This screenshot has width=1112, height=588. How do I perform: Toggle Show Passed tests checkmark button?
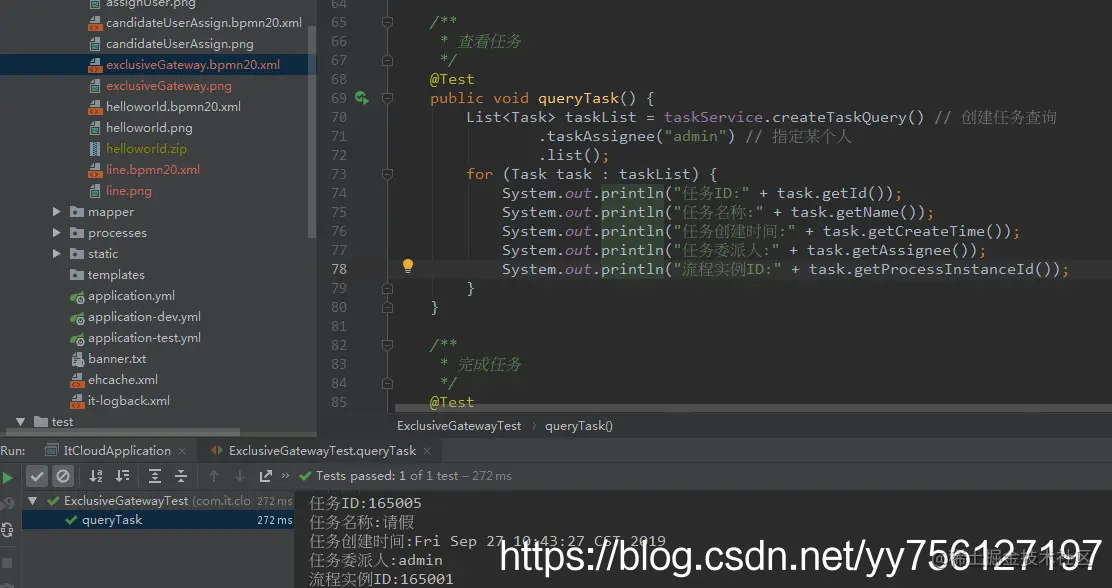(37, 476)
